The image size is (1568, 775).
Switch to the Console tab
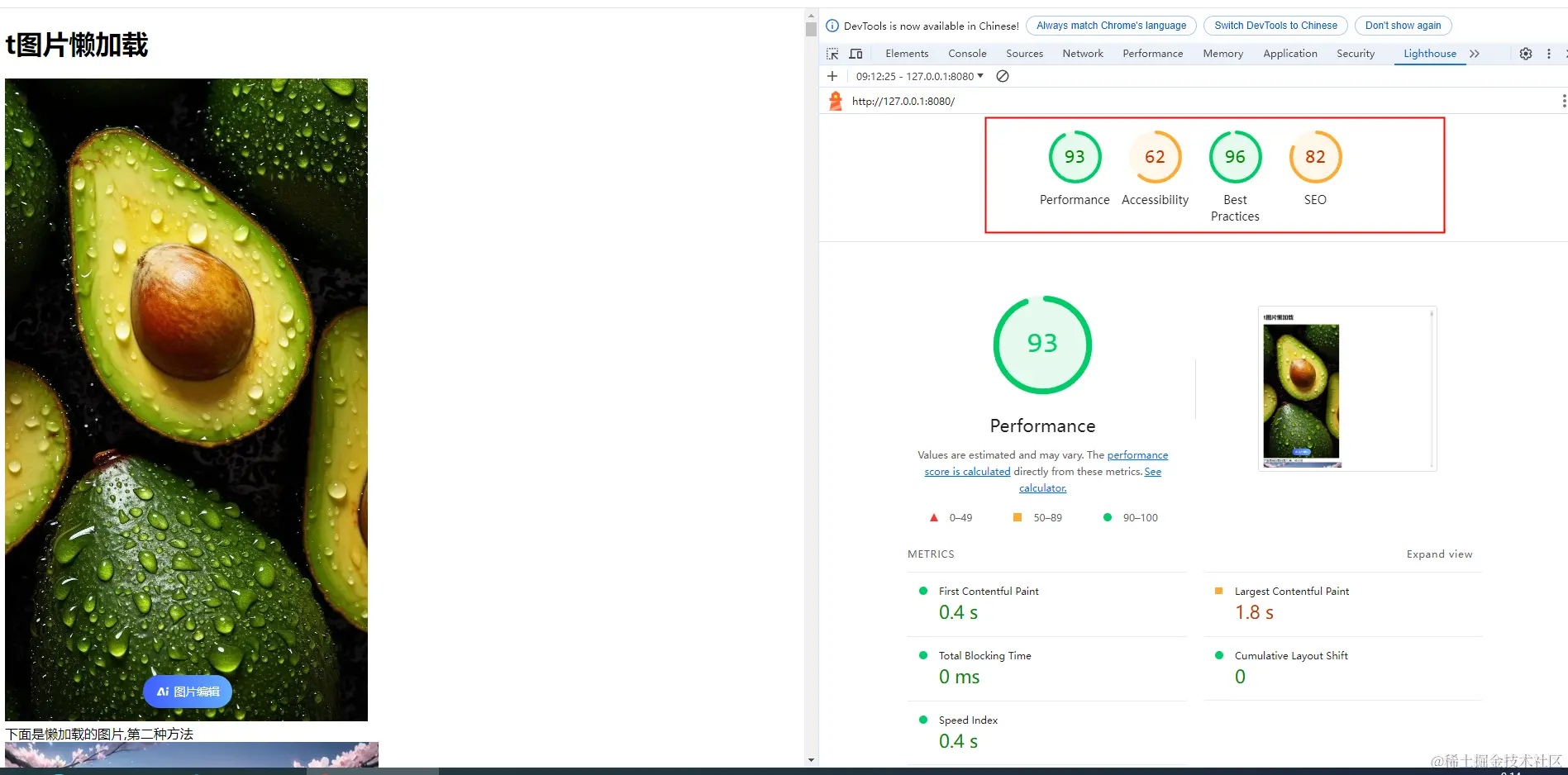click(967, 54)
